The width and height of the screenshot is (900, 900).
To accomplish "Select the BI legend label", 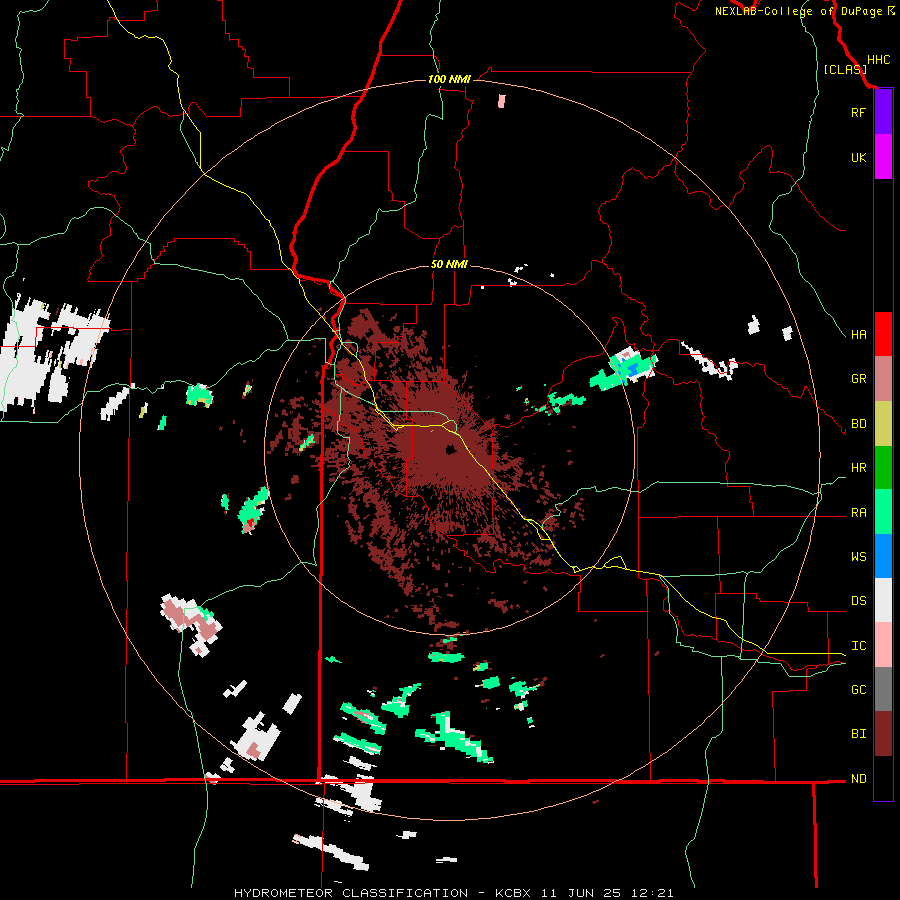I will click(x=858, y=734).
